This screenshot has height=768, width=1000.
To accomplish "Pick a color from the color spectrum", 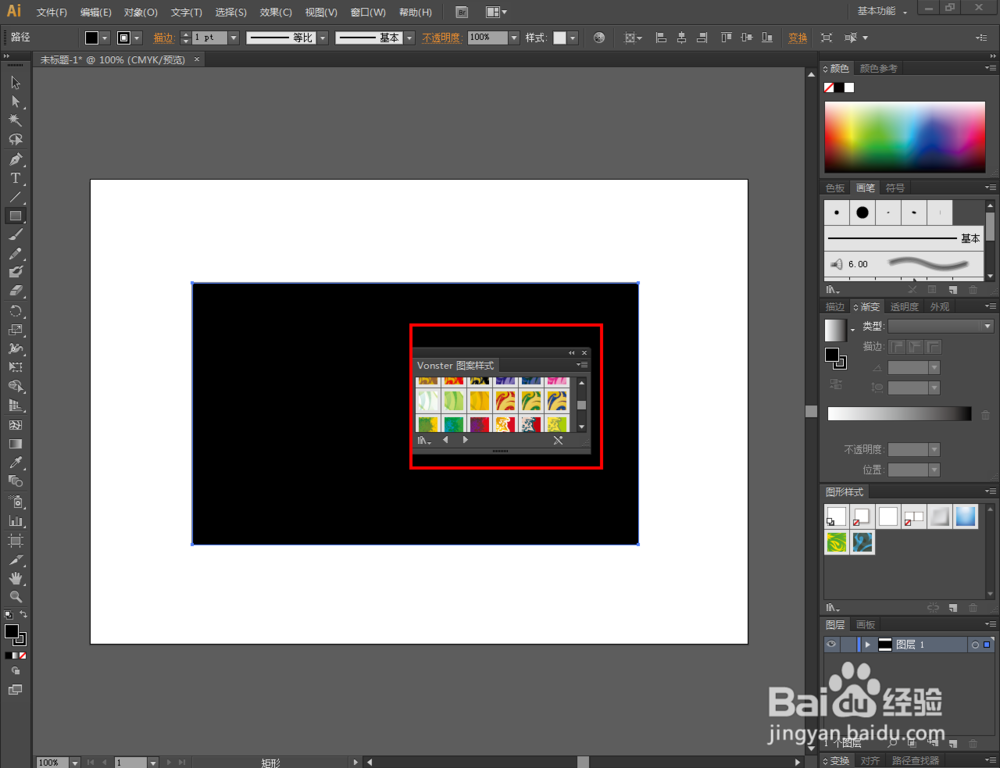I will tap(905, 137).
